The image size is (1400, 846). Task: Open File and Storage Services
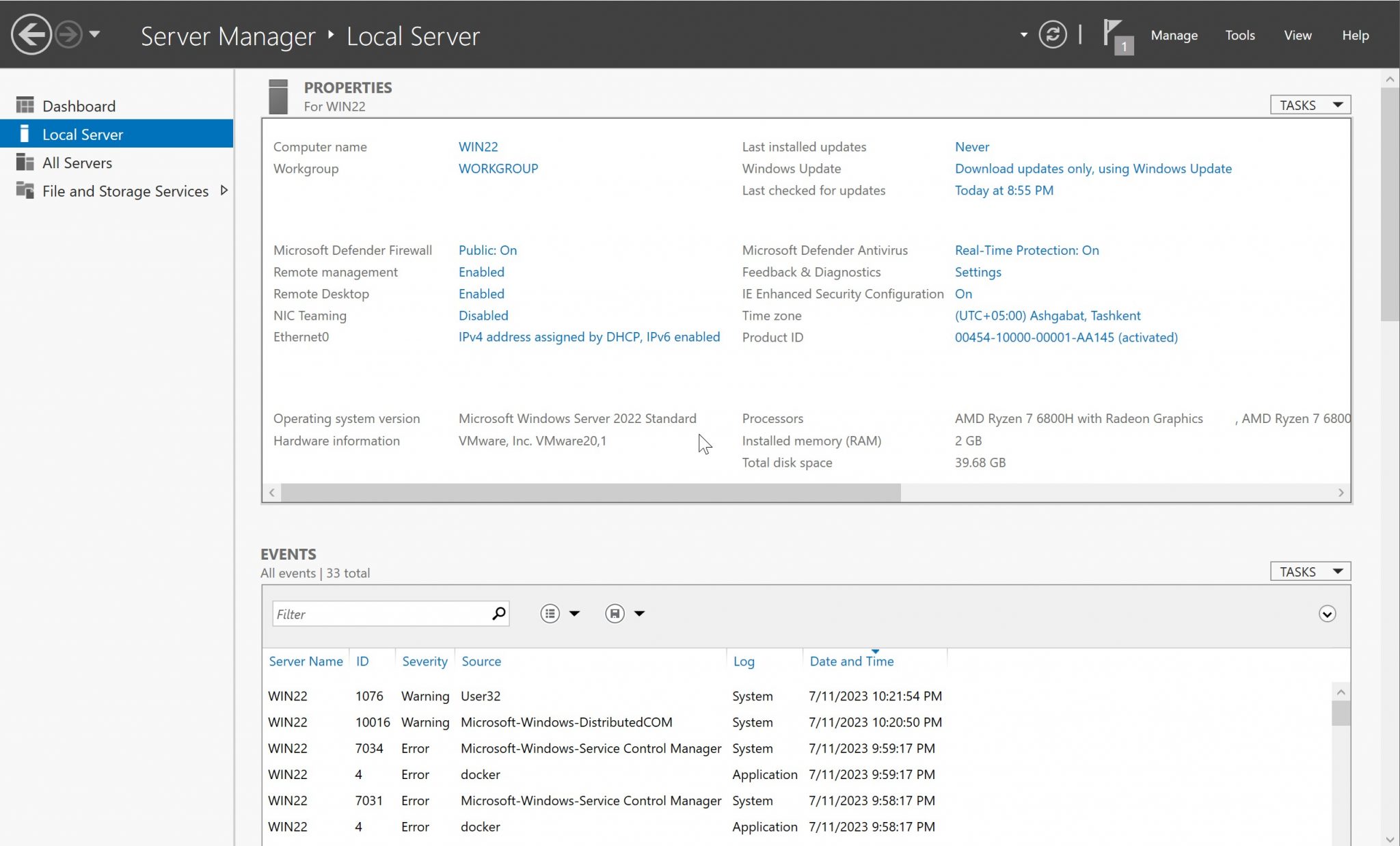tap(125, 191)
